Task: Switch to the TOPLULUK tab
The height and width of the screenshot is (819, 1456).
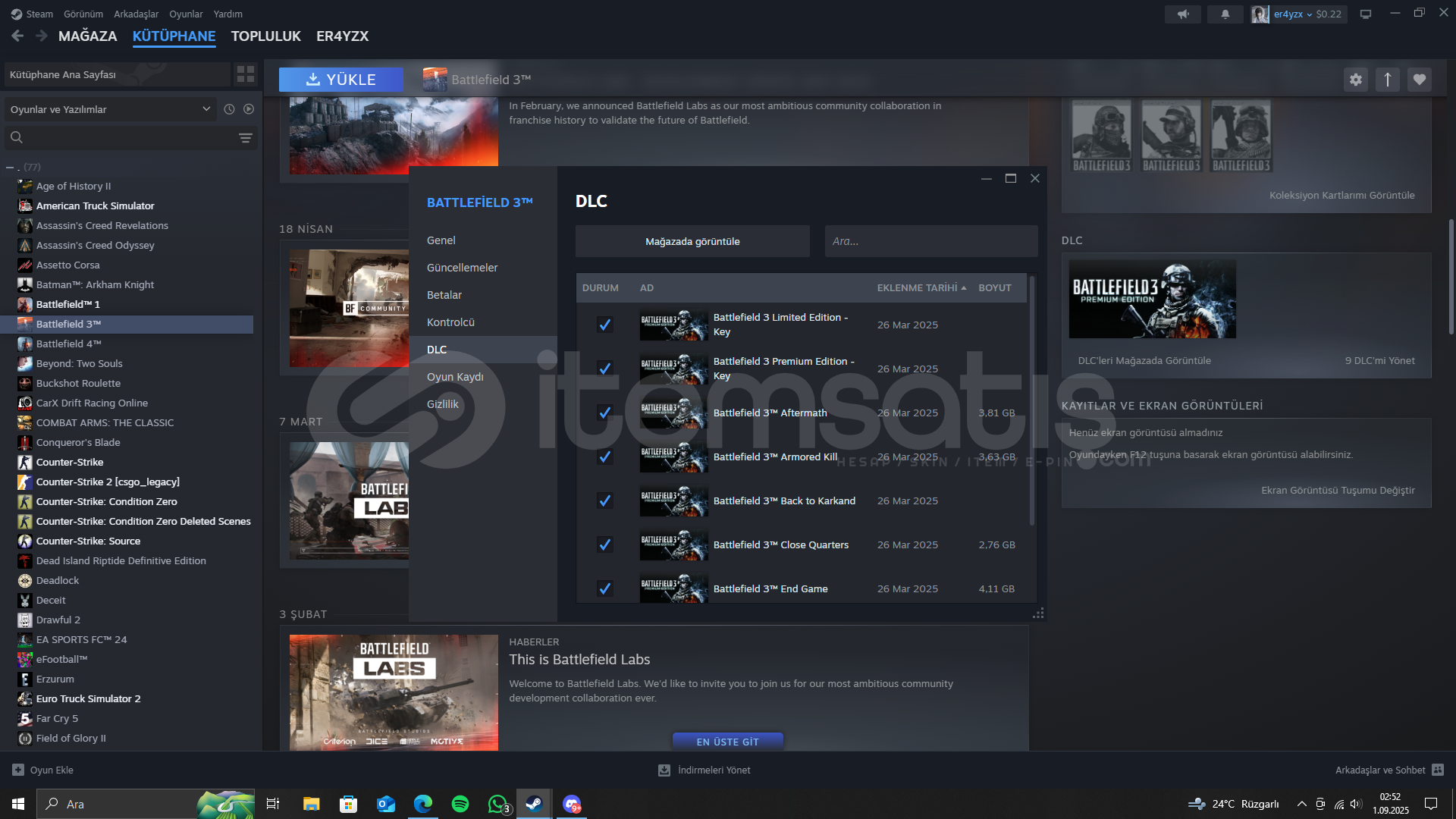Action: click(x=265, y=36)
